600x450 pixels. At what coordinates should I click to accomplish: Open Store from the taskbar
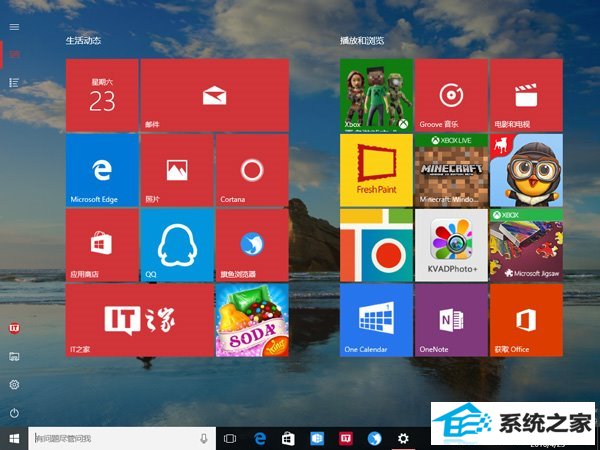pos(288,439)
